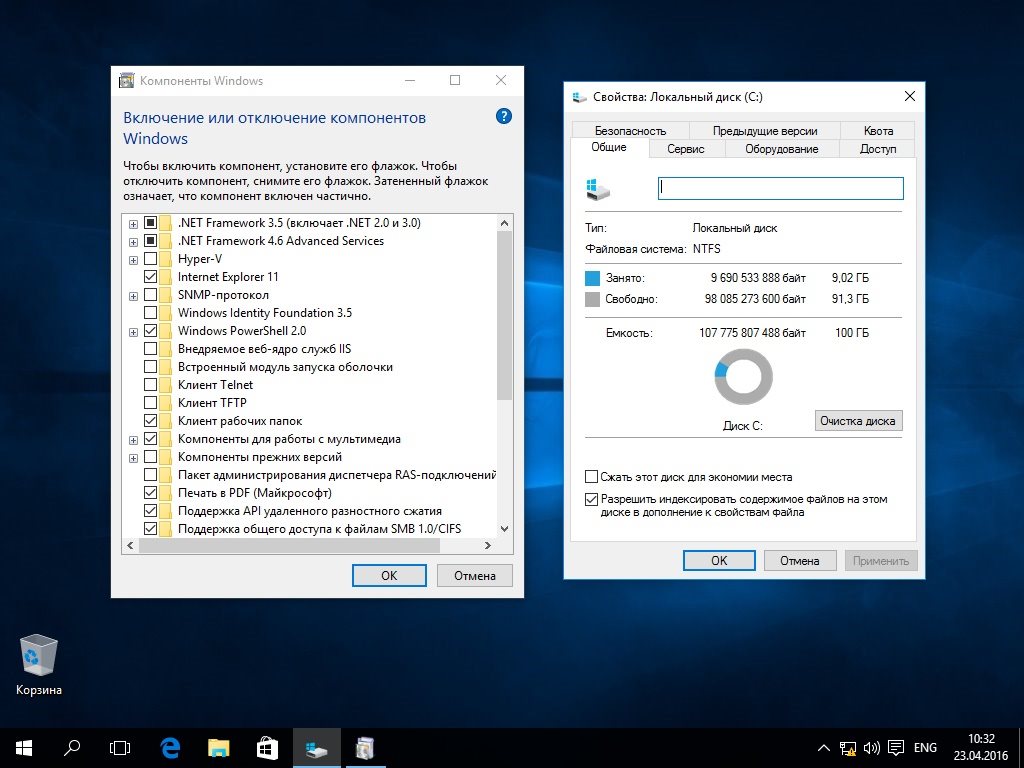
Task: Click the gray 'Свободно' color swatch
Action: pos(592,300)
